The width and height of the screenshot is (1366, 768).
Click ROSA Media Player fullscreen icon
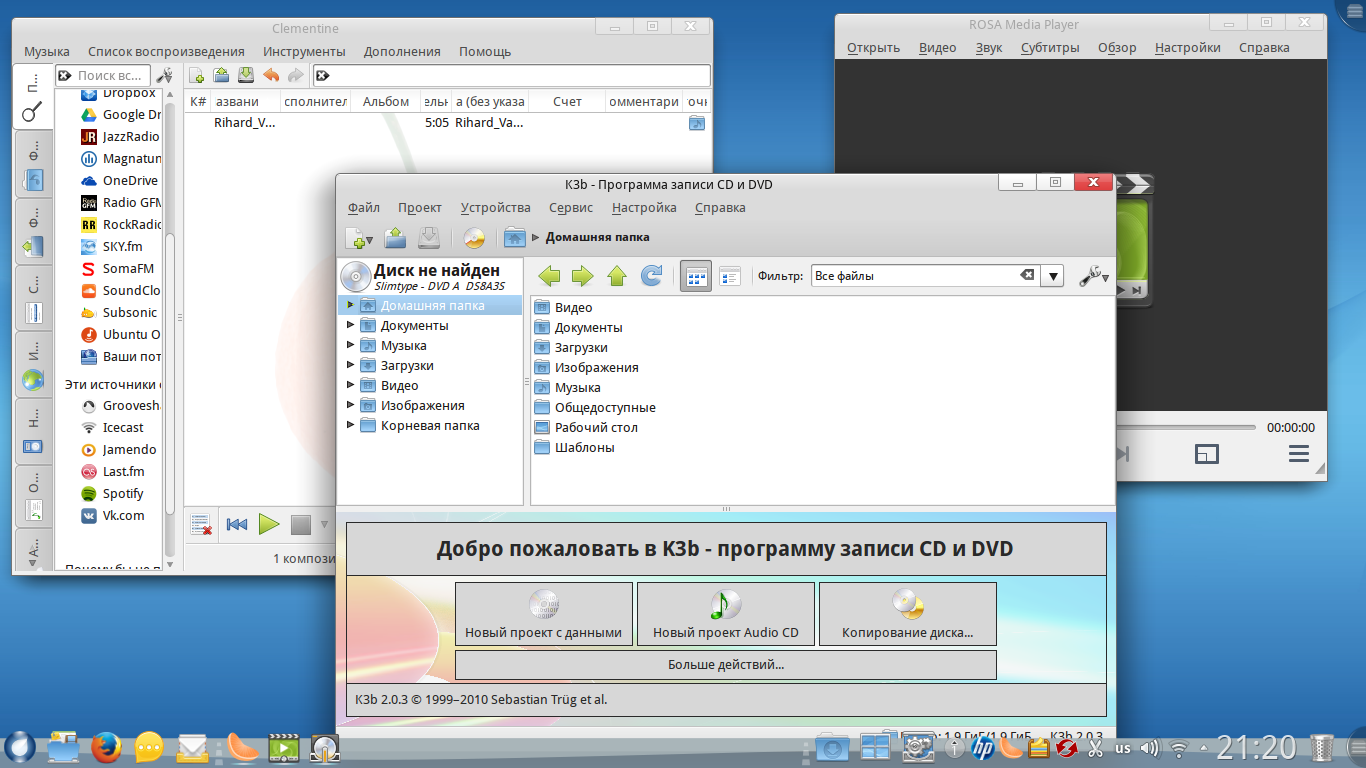(1207, 454)
